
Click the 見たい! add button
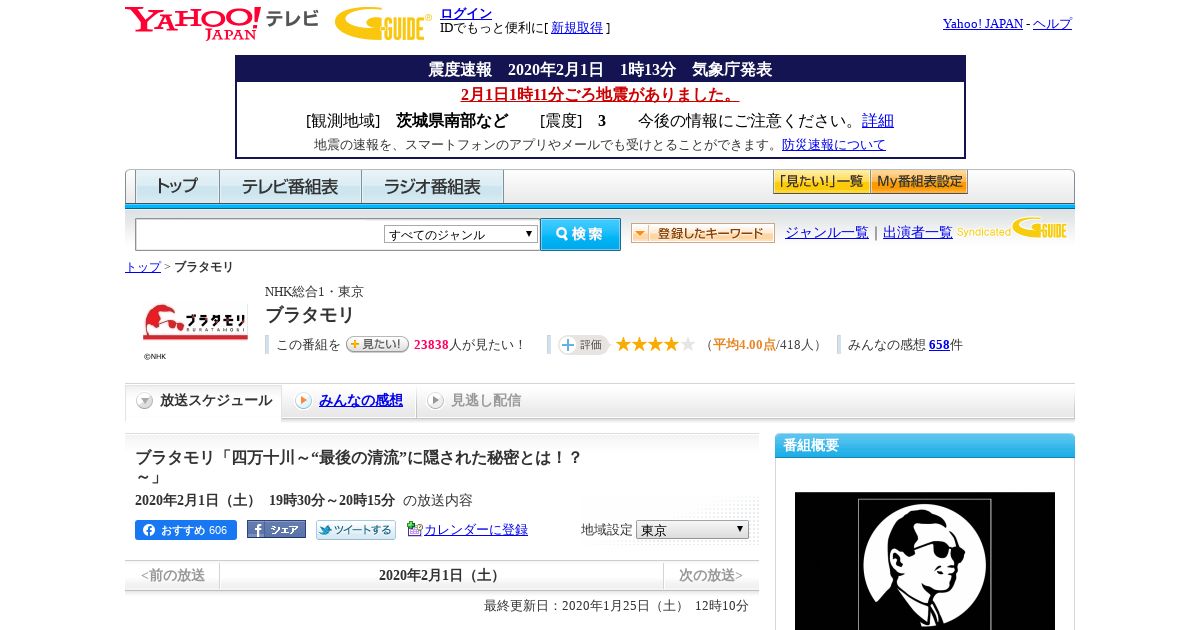377,344
